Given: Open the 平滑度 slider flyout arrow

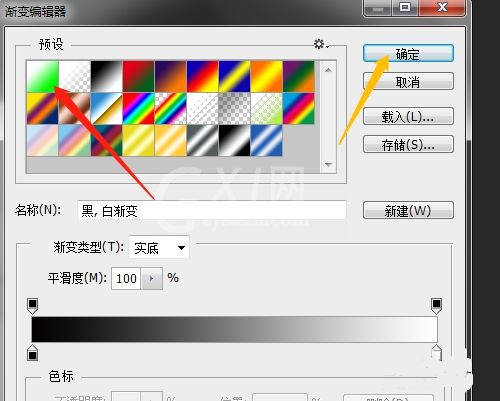Looking at the screenshot, I should (x=152, y=278).
